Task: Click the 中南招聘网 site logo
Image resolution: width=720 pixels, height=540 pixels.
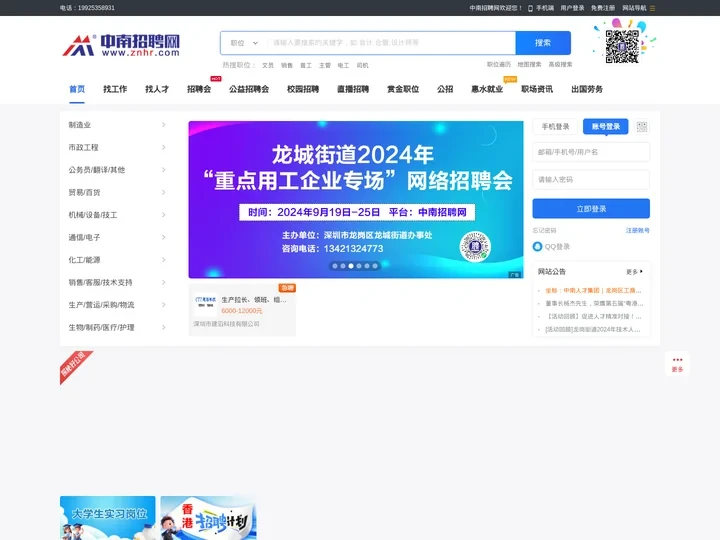Action: (121, 45)
